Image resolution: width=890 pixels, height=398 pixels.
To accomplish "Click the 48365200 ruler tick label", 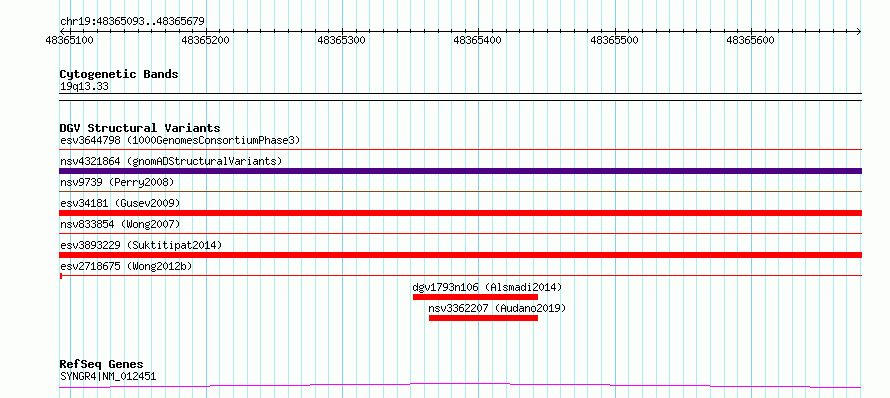I will tap(206, 40).
